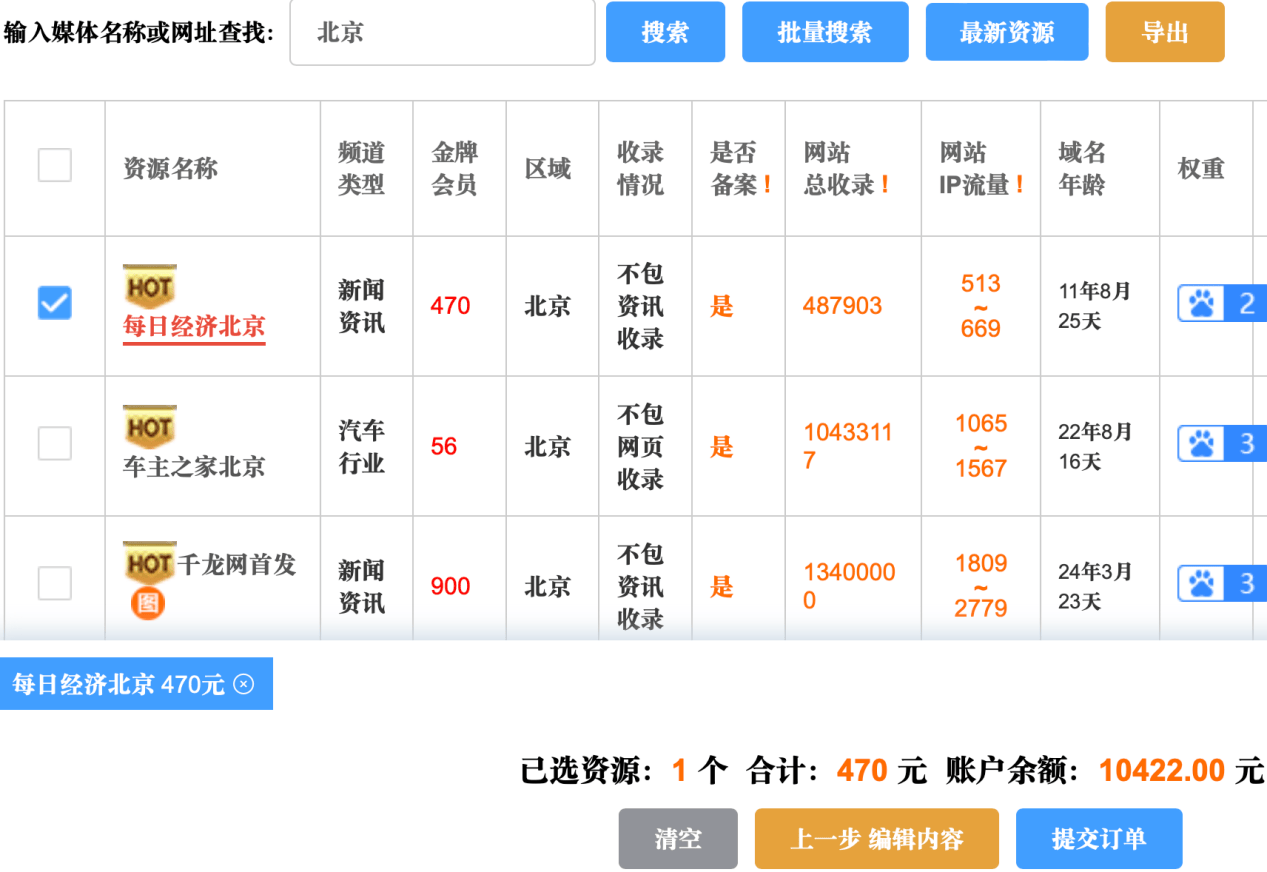Check the 车主之家北京 row checkbox

pos(55,443)
